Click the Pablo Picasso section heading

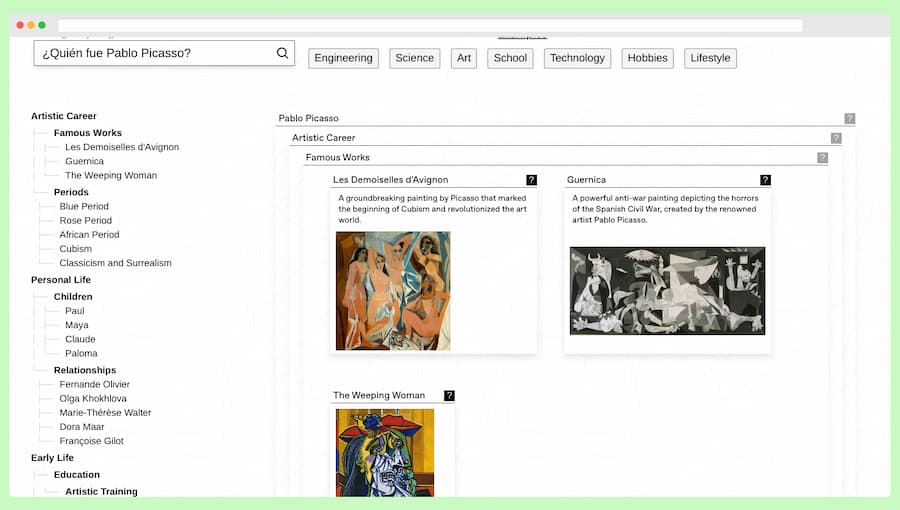coord(308,118)
